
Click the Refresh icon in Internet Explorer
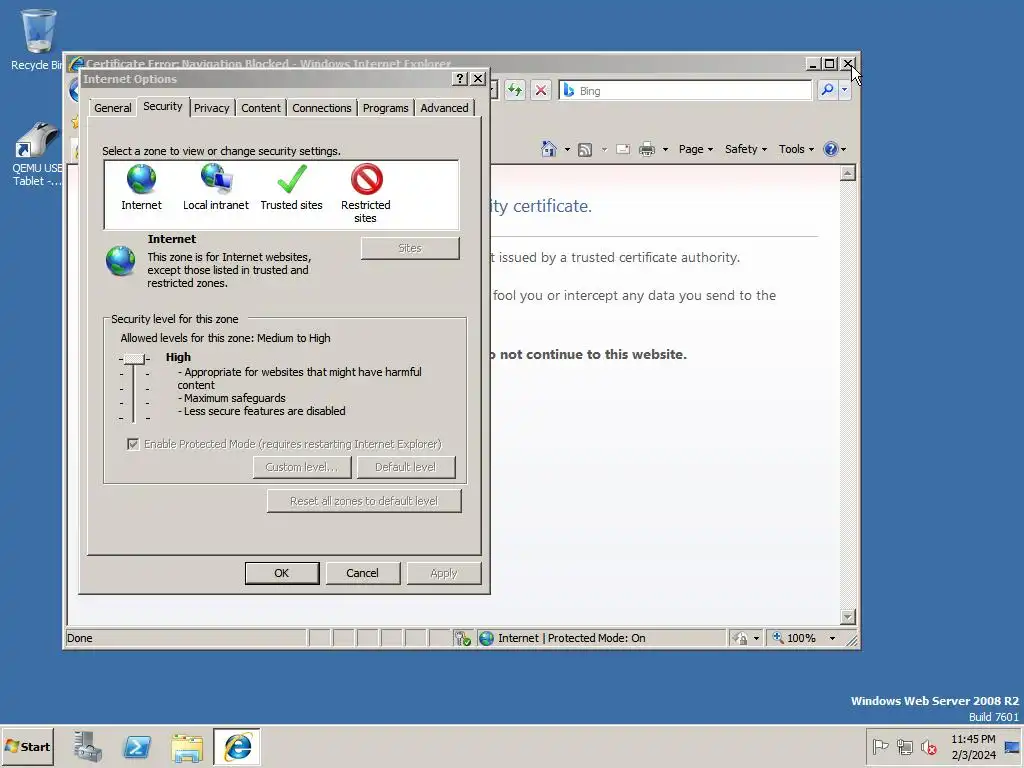[515, 90]
